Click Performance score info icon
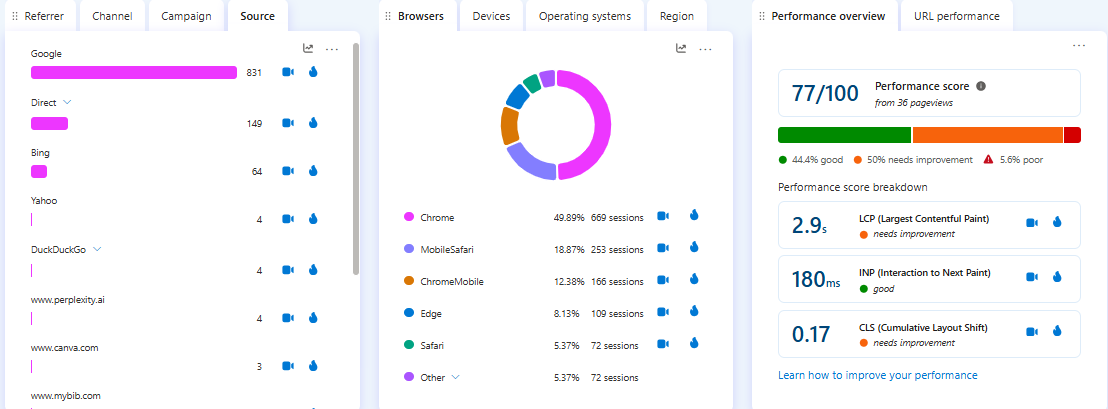 981,86
